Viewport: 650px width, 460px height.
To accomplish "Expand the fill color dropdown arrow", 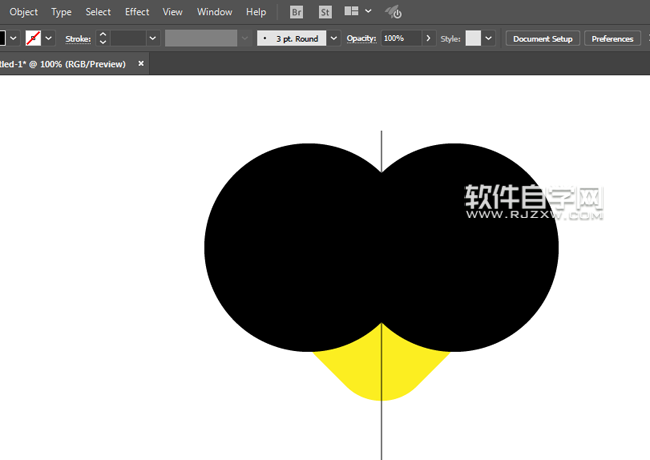I will tap(14, 38).
